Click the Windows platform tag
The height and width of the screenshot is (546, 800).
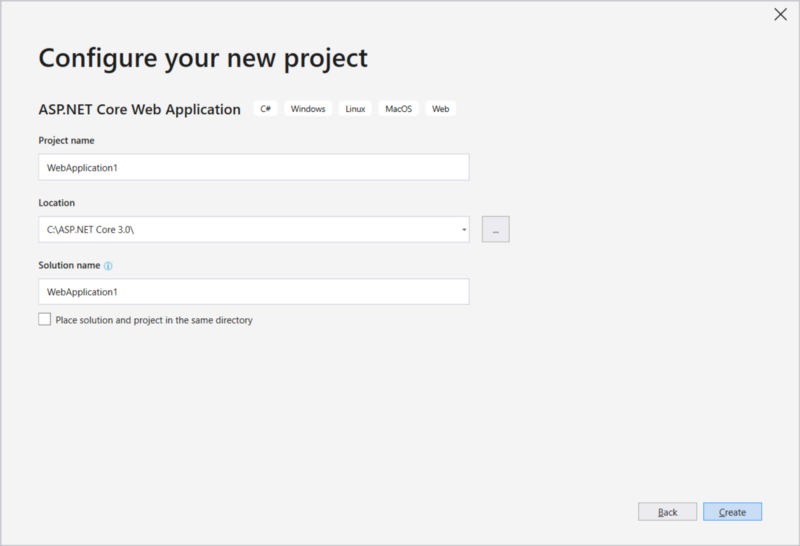308,109
